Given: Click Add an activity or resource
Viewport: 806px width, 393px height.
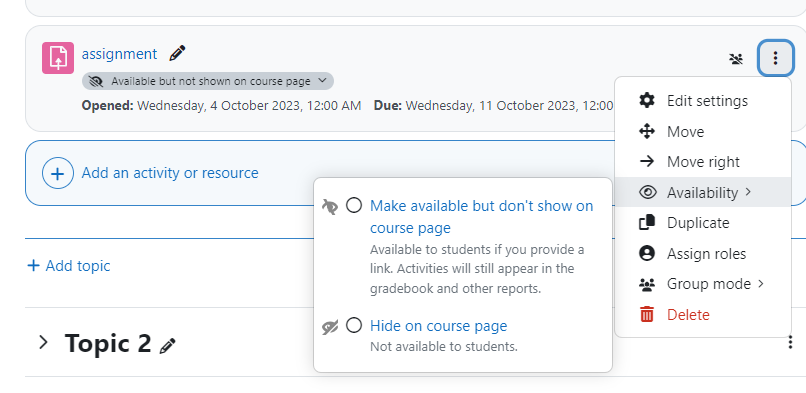Looking at the screenshot, I should (170, 173).
